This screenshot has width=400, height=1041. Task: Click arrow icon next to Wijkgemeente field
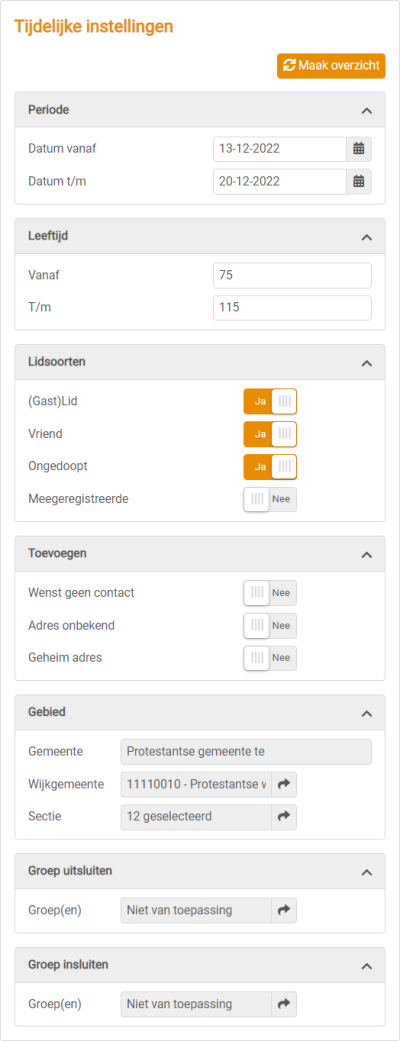point(284,785)
